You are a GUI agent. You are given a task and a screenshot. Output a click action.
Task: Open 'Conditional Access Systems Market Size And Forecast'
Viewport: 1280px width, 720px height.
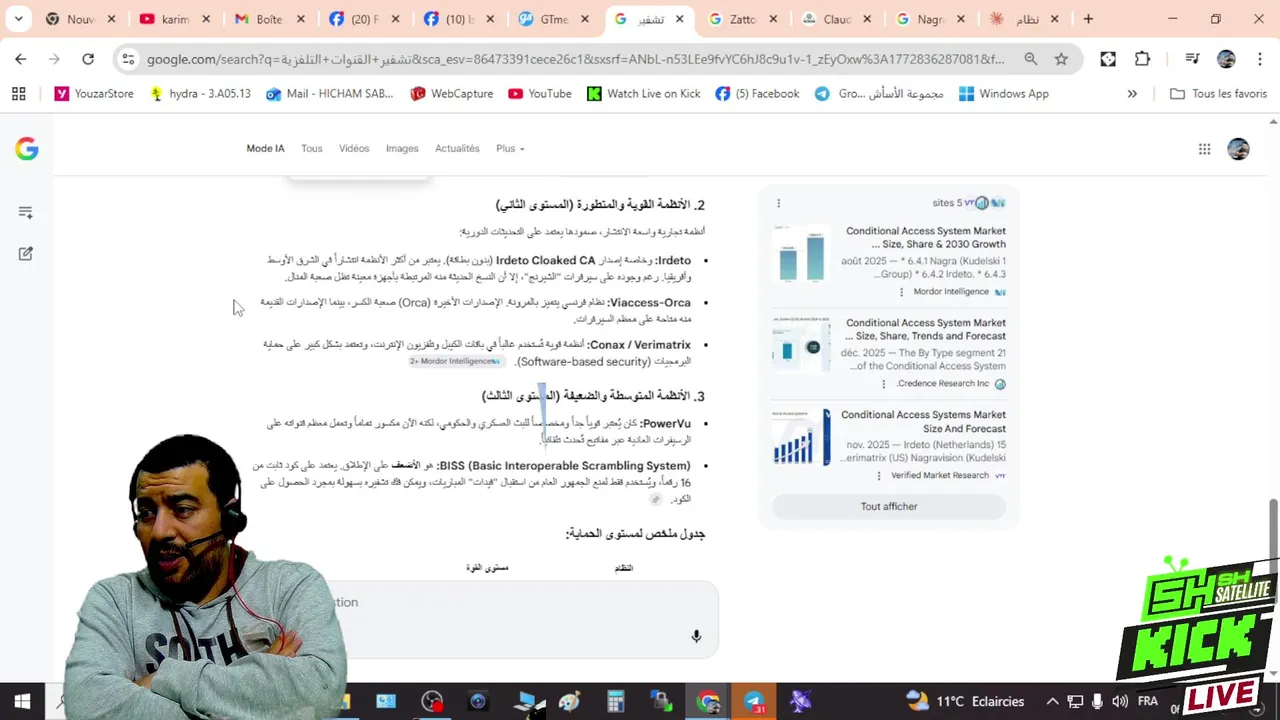tap(923, 421)
